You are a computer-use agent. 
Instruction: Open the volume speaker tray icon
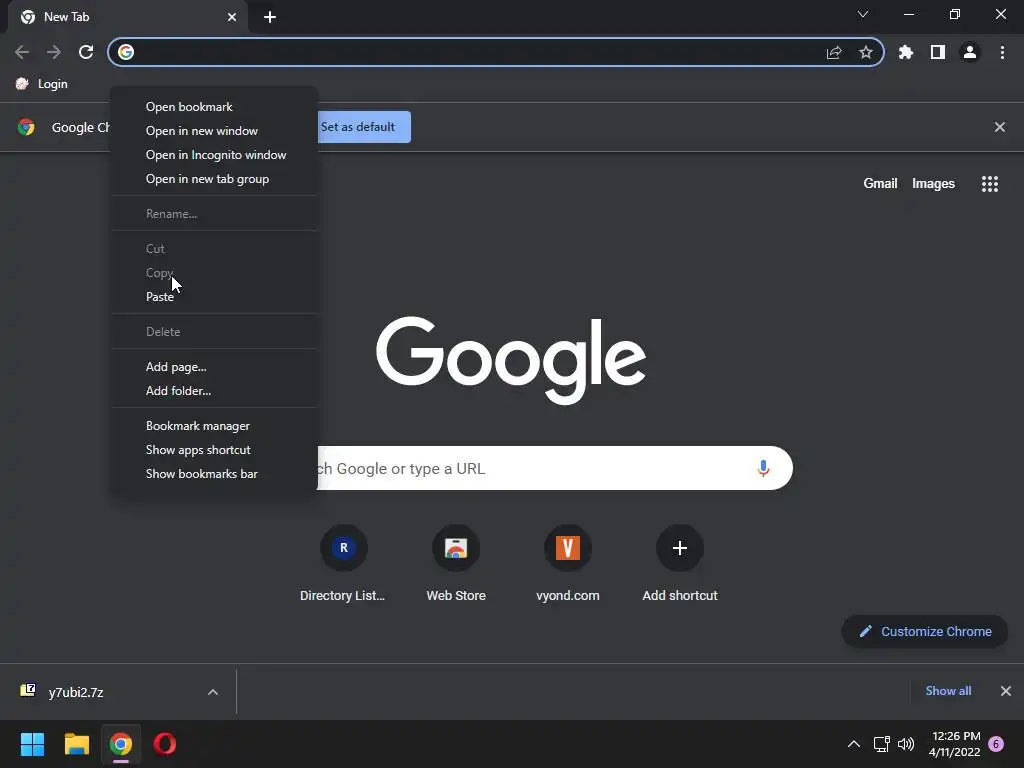[x=906, y=744]
